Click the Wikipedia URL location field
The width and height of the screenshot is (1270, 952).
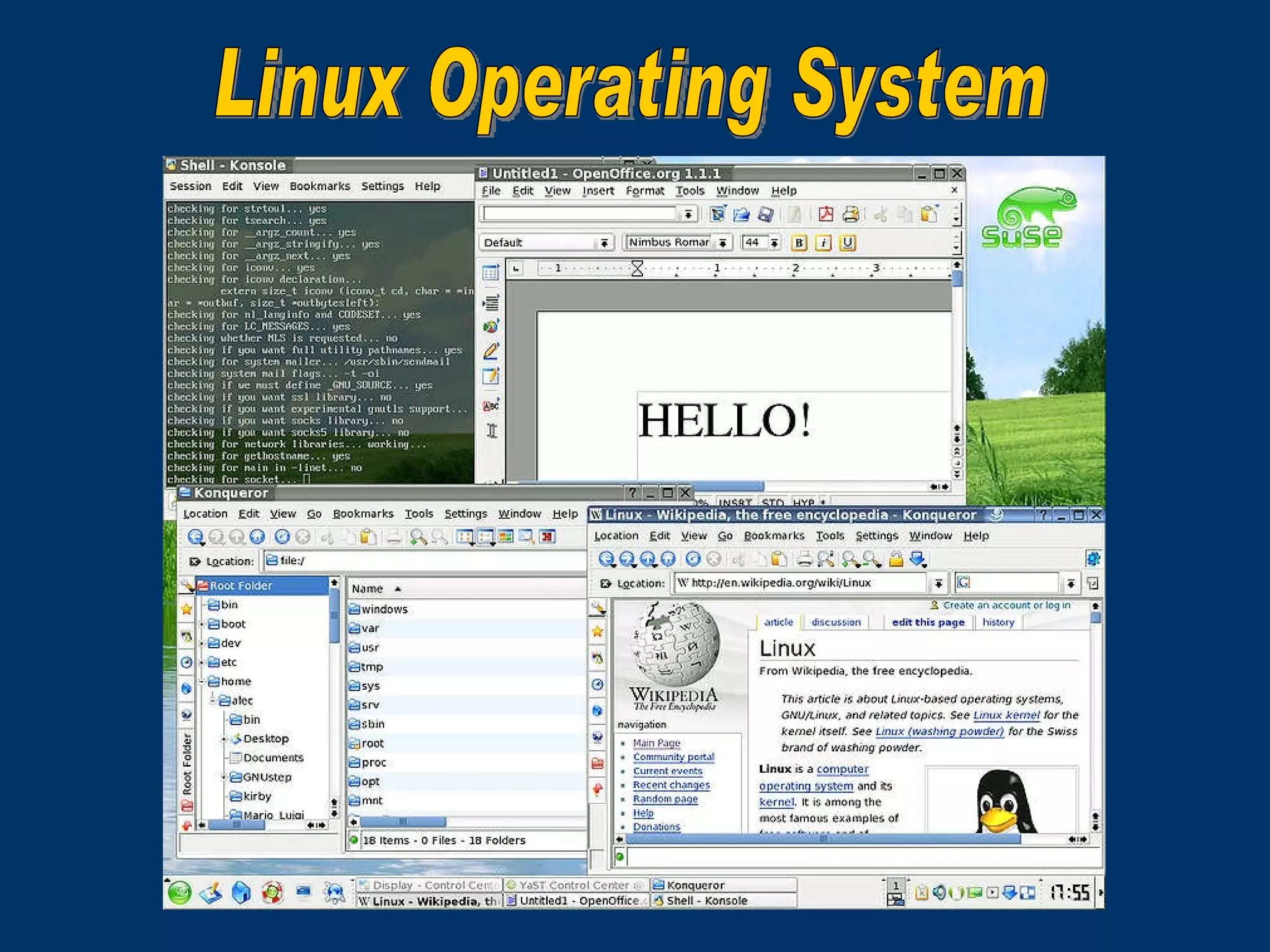pos(801,583)
